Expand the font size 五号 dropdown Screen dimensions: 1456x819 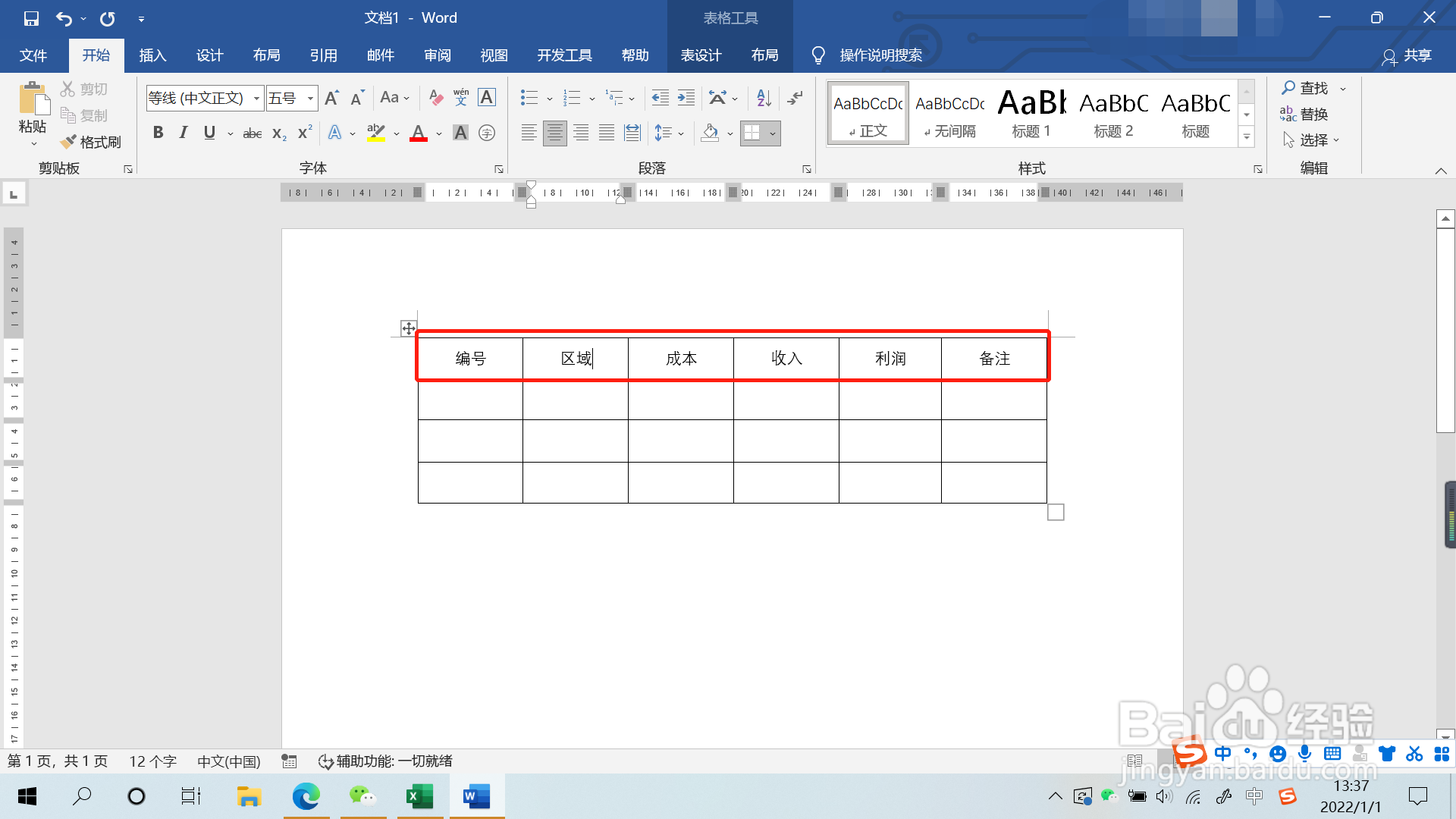click(310, 98)
